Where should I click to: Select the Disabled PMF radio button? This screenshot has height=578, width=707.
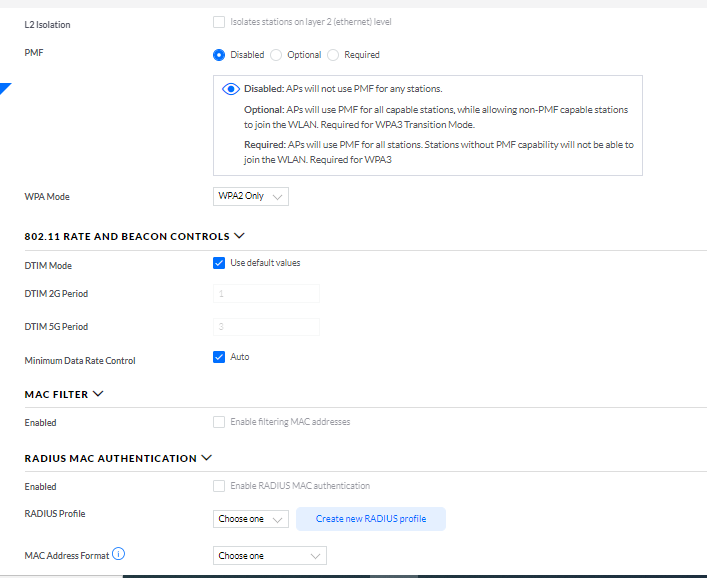coord(219,55)
